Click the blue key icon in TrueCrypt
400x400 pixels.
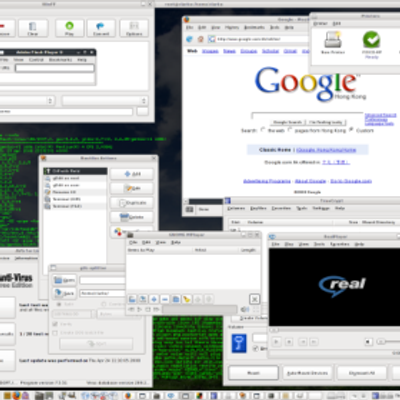point(239,343)
